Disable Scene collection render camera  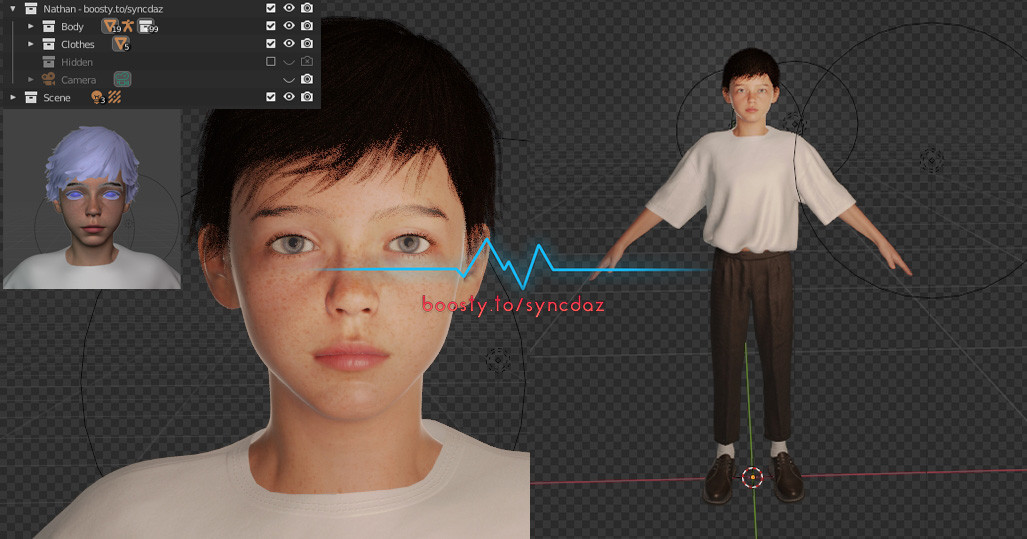coord(307,96)
